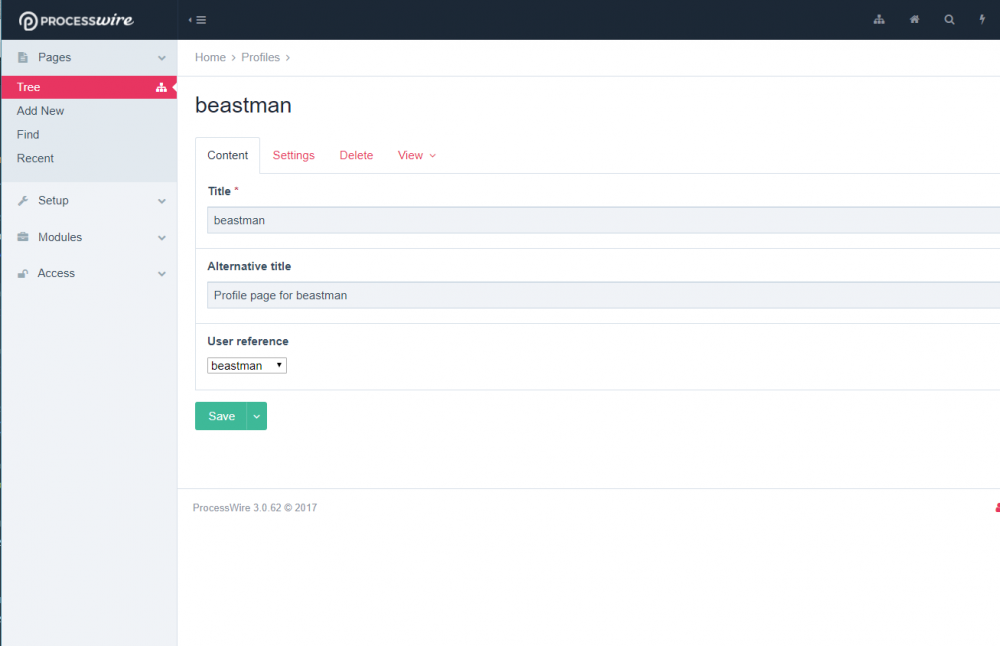Open the Delete tab
Viewport: 1000px width, 646px height.
[356, 156]
